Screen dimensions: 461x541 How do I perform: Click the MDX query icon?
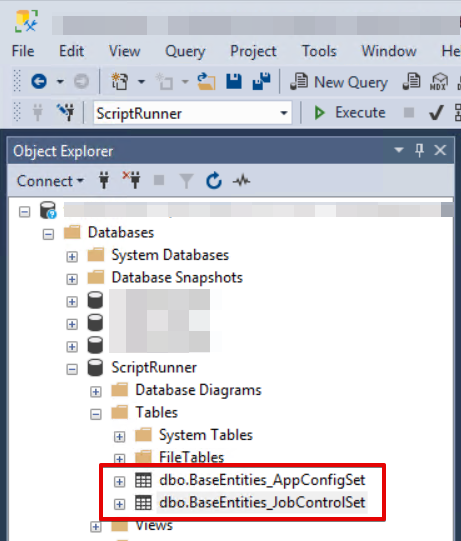point(439,82)
